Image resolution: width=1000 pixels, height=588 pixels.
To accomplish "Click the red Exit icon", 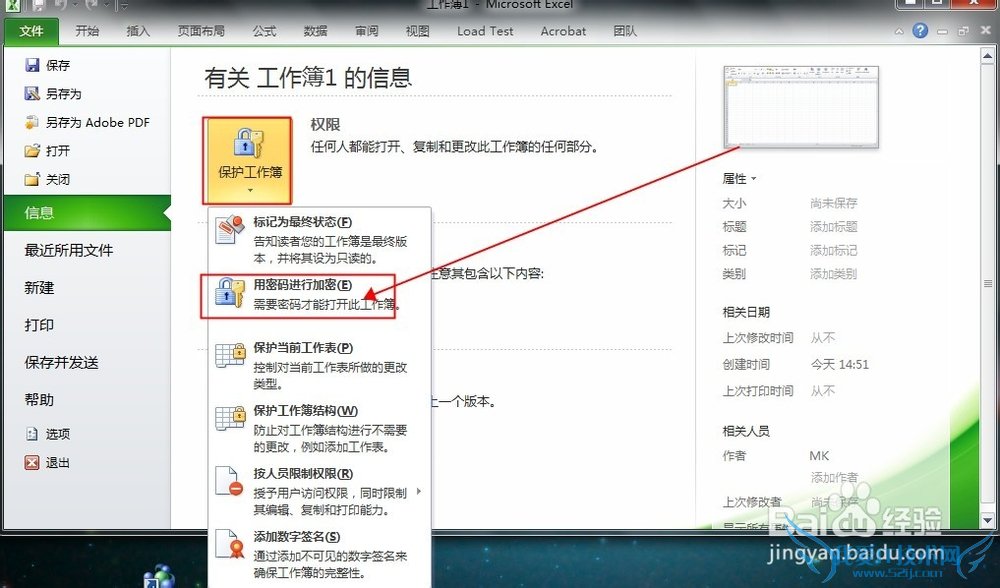I will [32, 463].
